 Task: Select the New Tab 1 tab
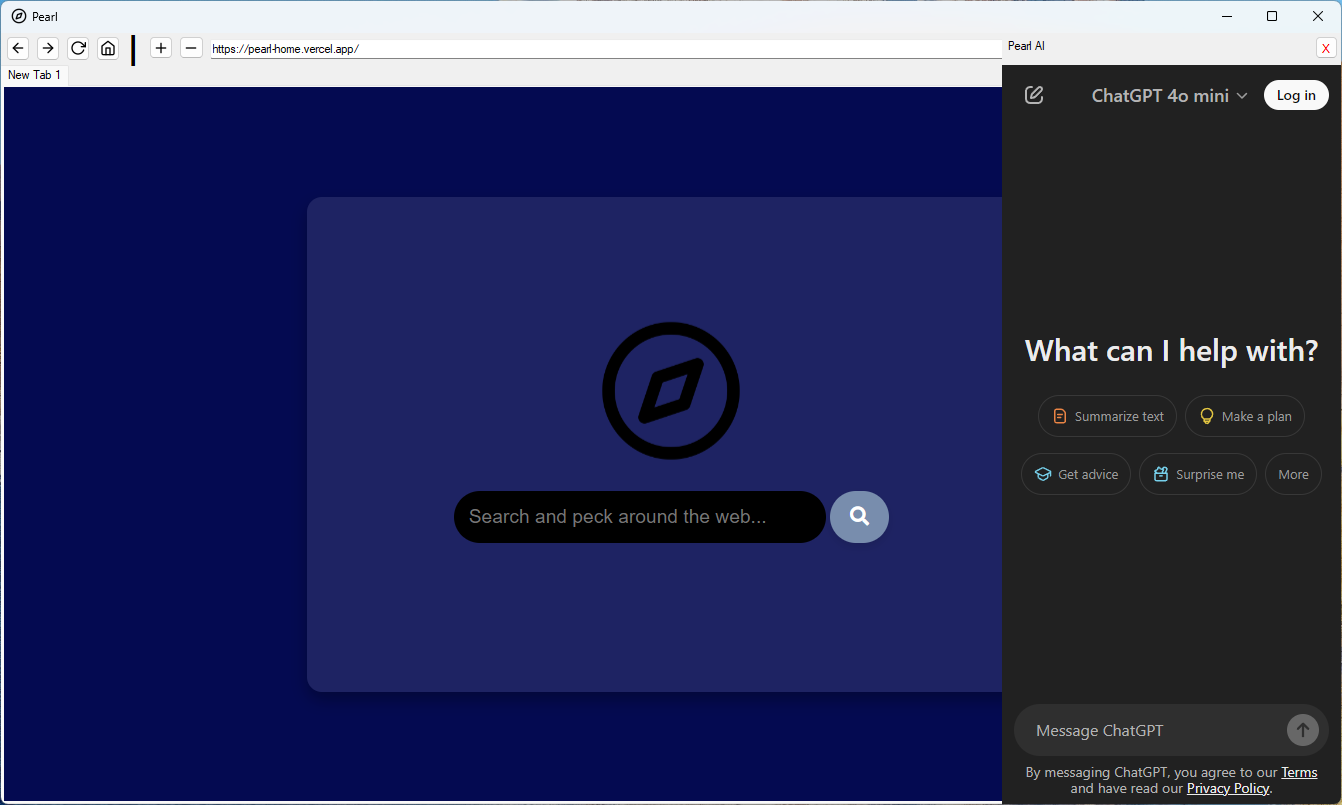tap(34, 74)
